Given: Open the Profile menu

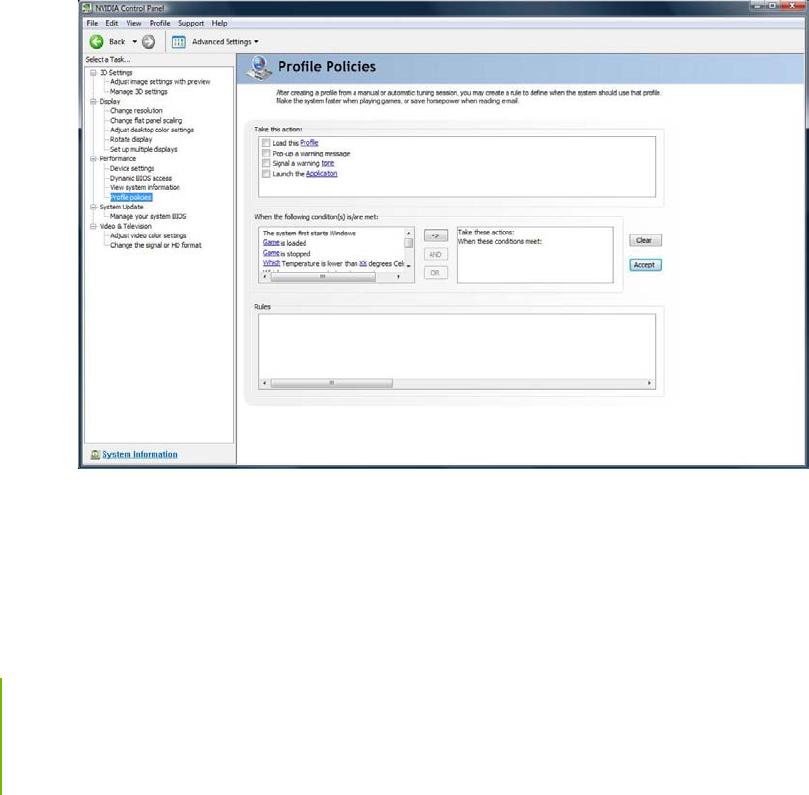Looking at the screenshot, I should click(x=160, y=23).
